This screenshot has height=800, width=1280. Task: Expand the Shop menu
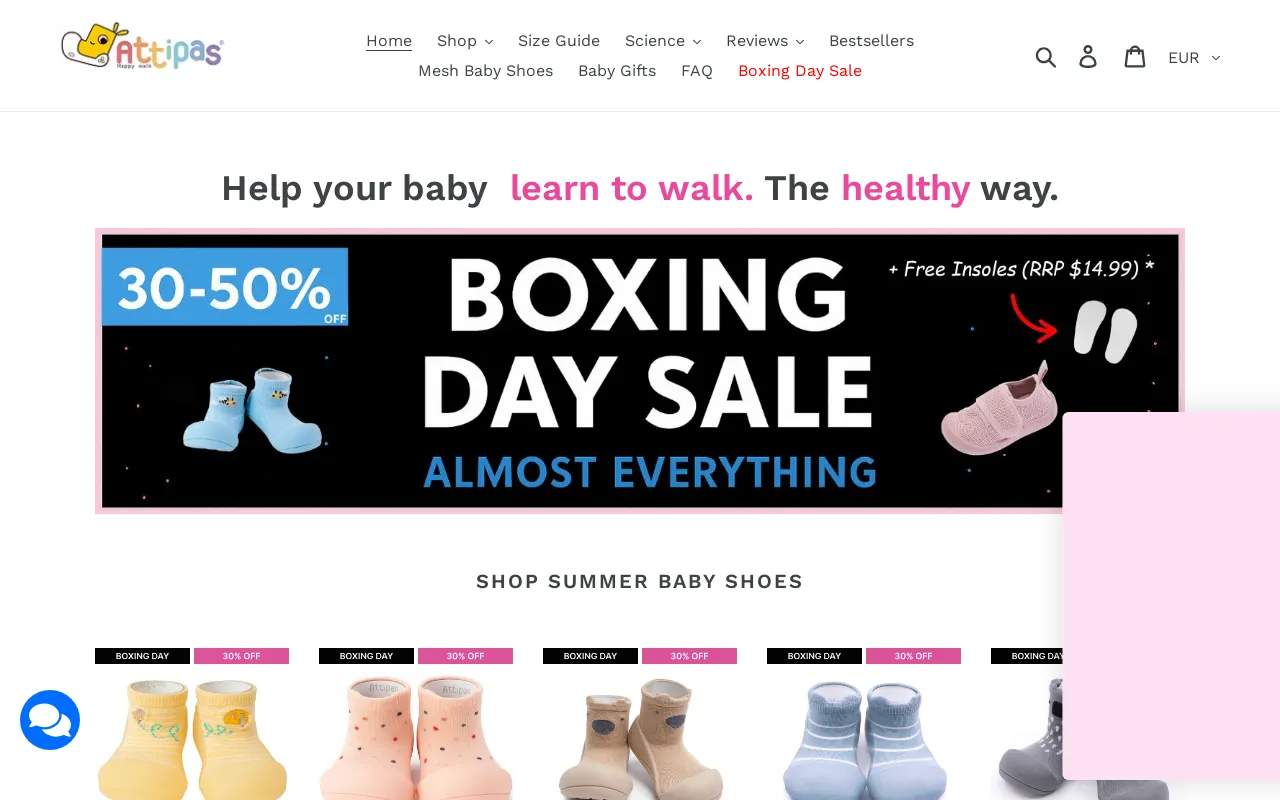tap(465, 41)
